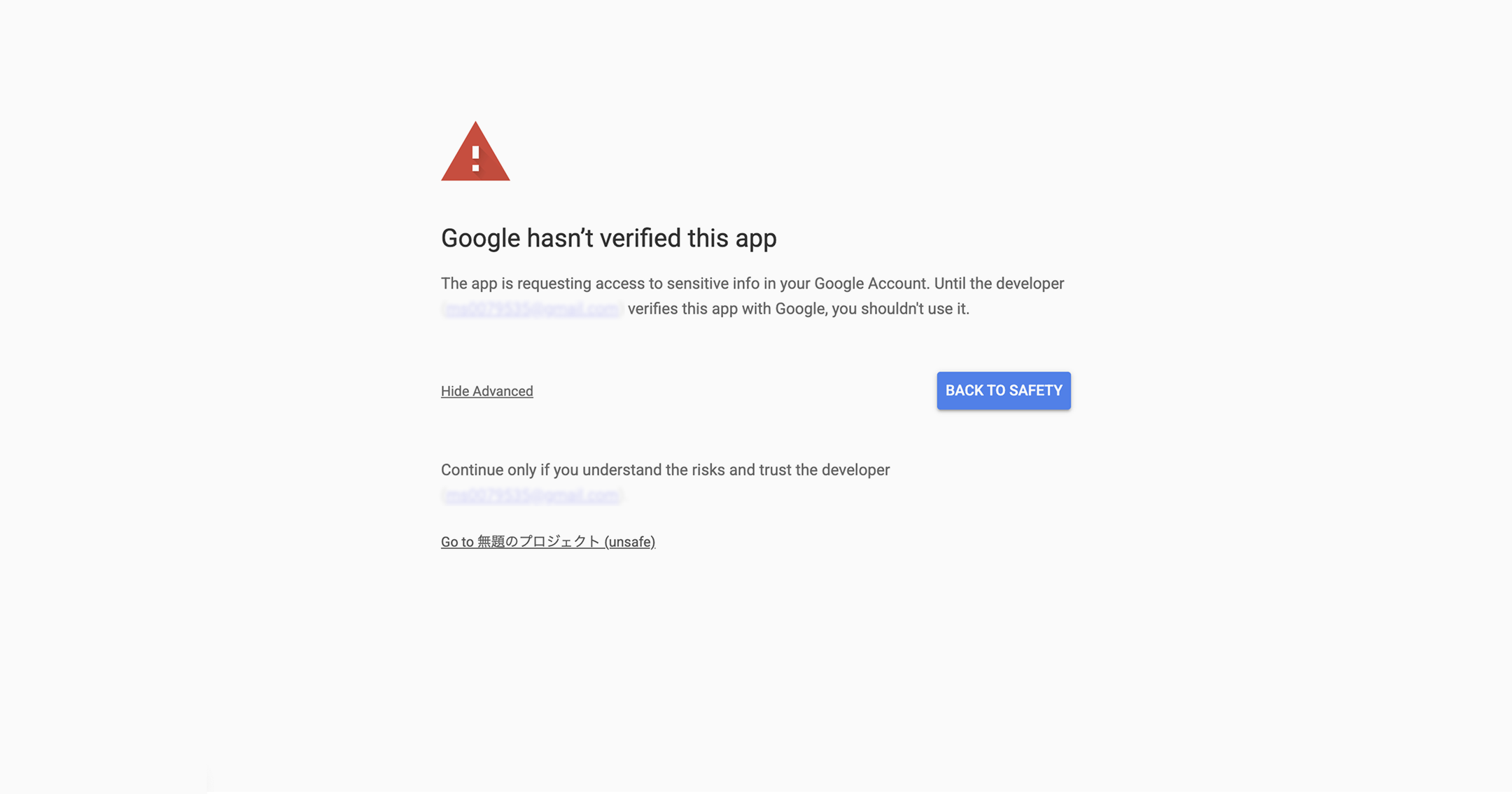This screenshot has height=794, width=1512.
Task: Click the word 'Google' in the heading
Action: (x=480, y=238)
